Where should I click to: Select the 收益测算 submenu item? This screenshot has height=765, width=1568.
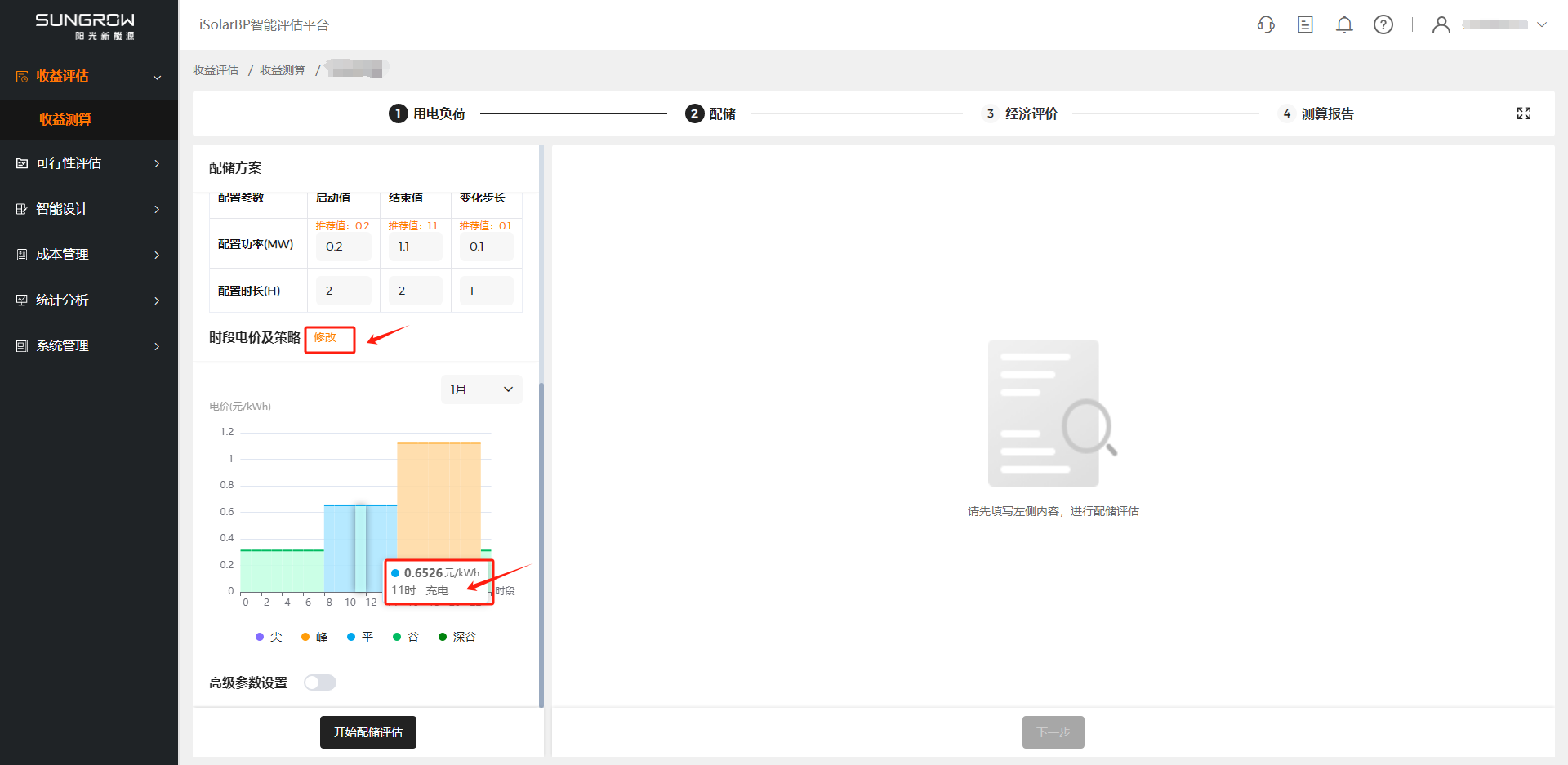(x=65, y=119)
